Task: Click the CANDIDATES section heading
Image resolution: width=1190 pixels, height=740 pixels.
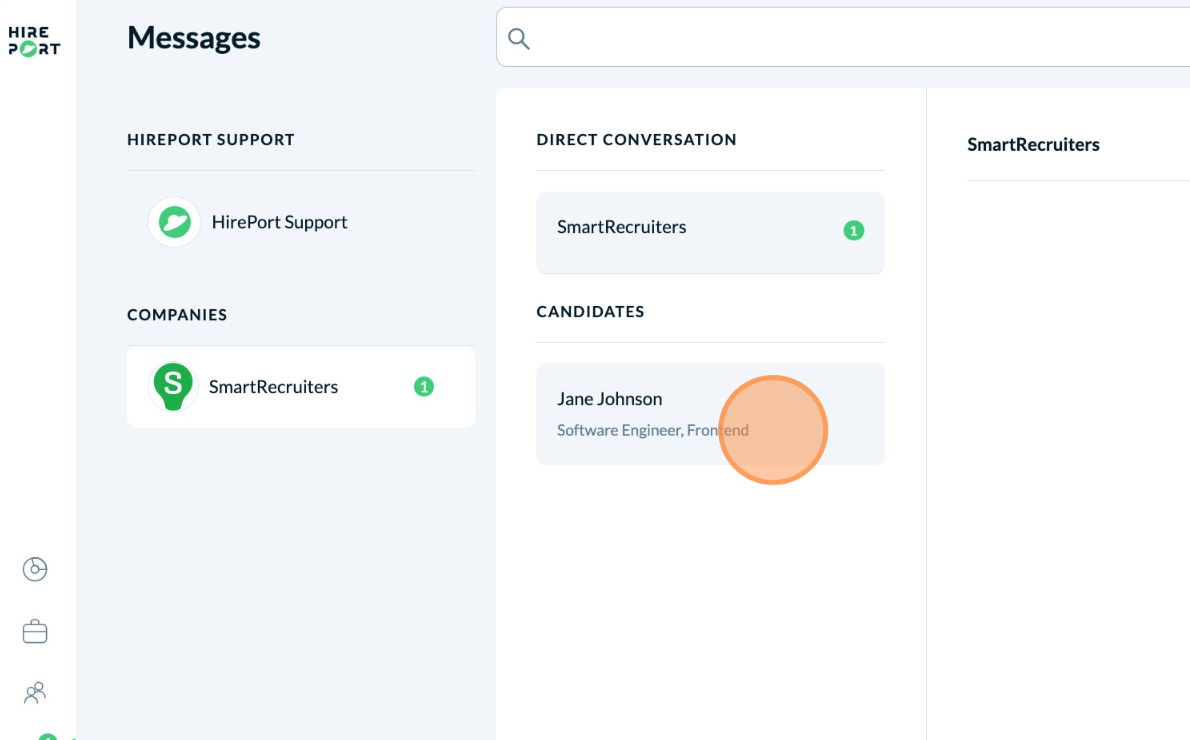Action: 590,312
